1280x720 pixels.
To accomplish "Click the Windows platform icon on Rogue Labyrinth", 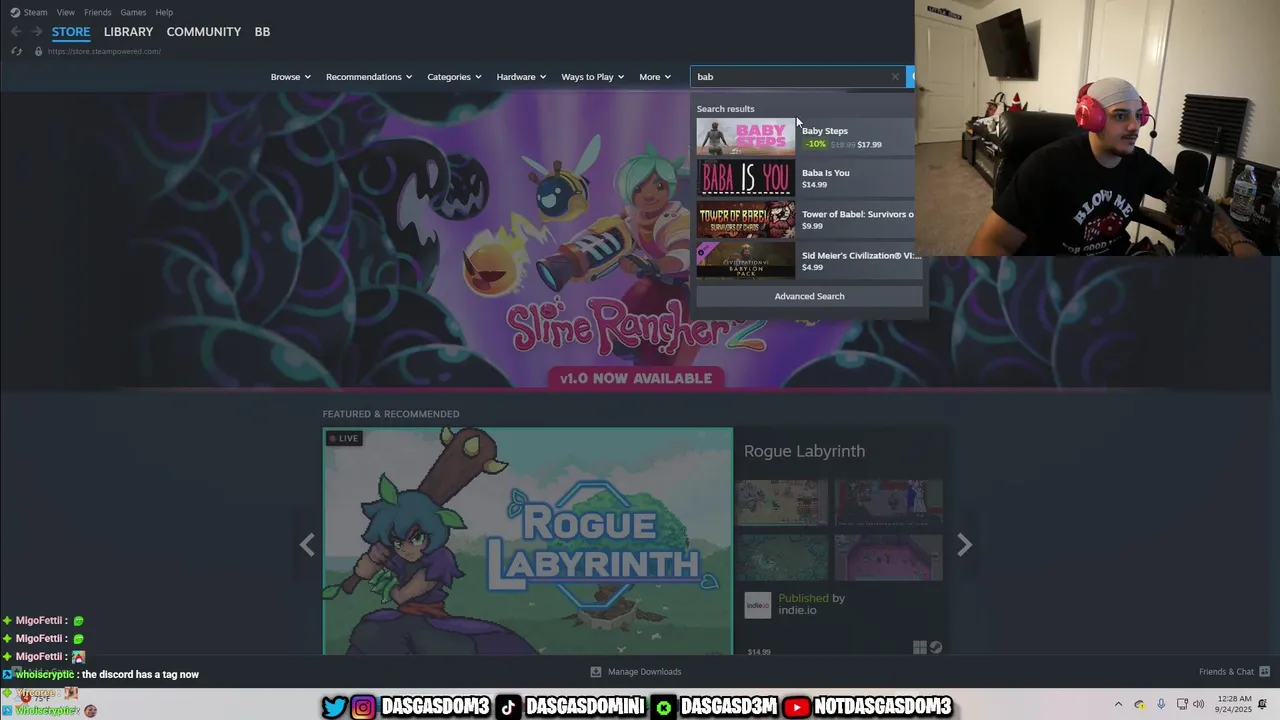I will coord(920,648).
